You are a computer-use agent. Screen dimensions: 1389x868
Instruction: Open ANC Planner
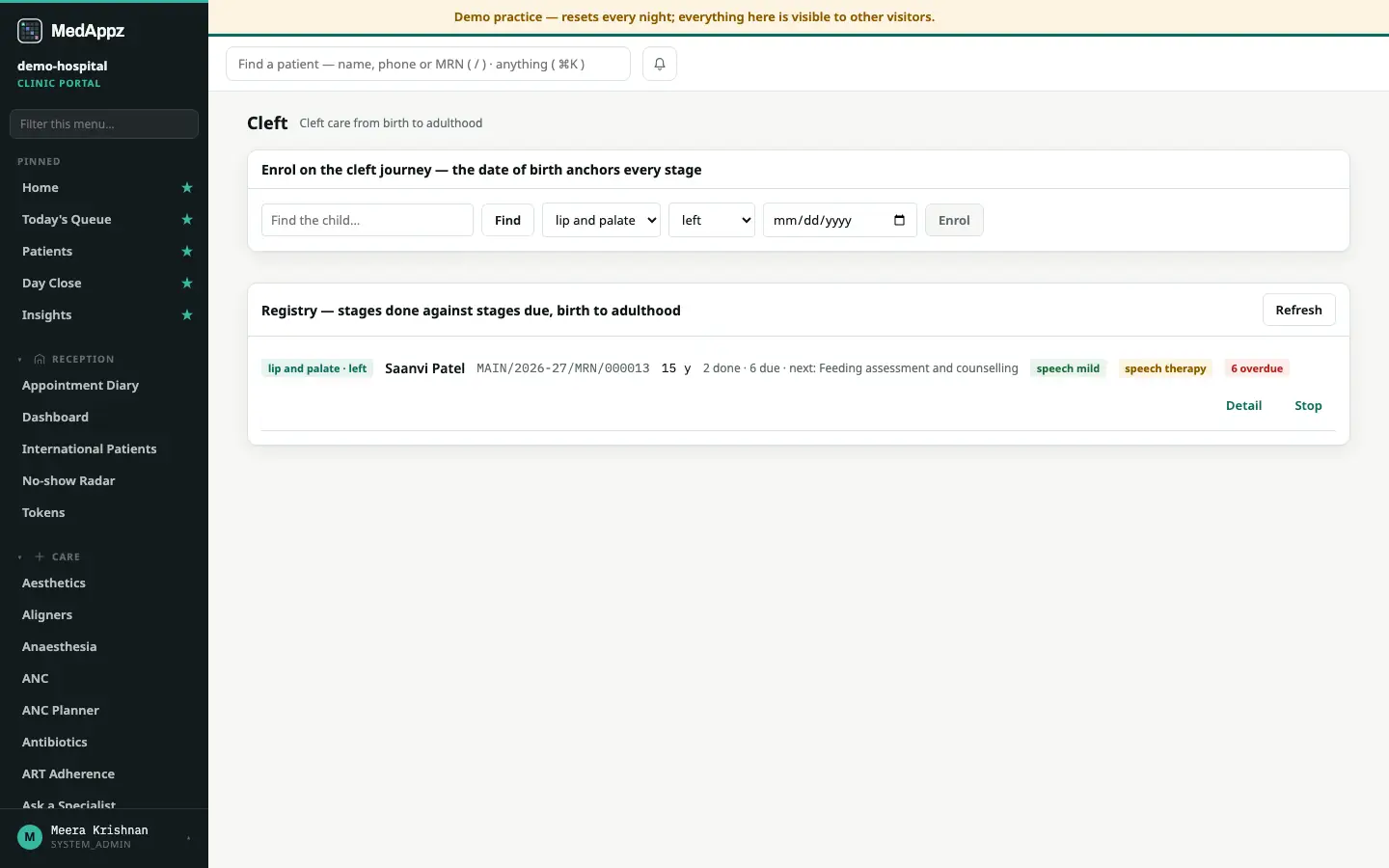[61, 711]
